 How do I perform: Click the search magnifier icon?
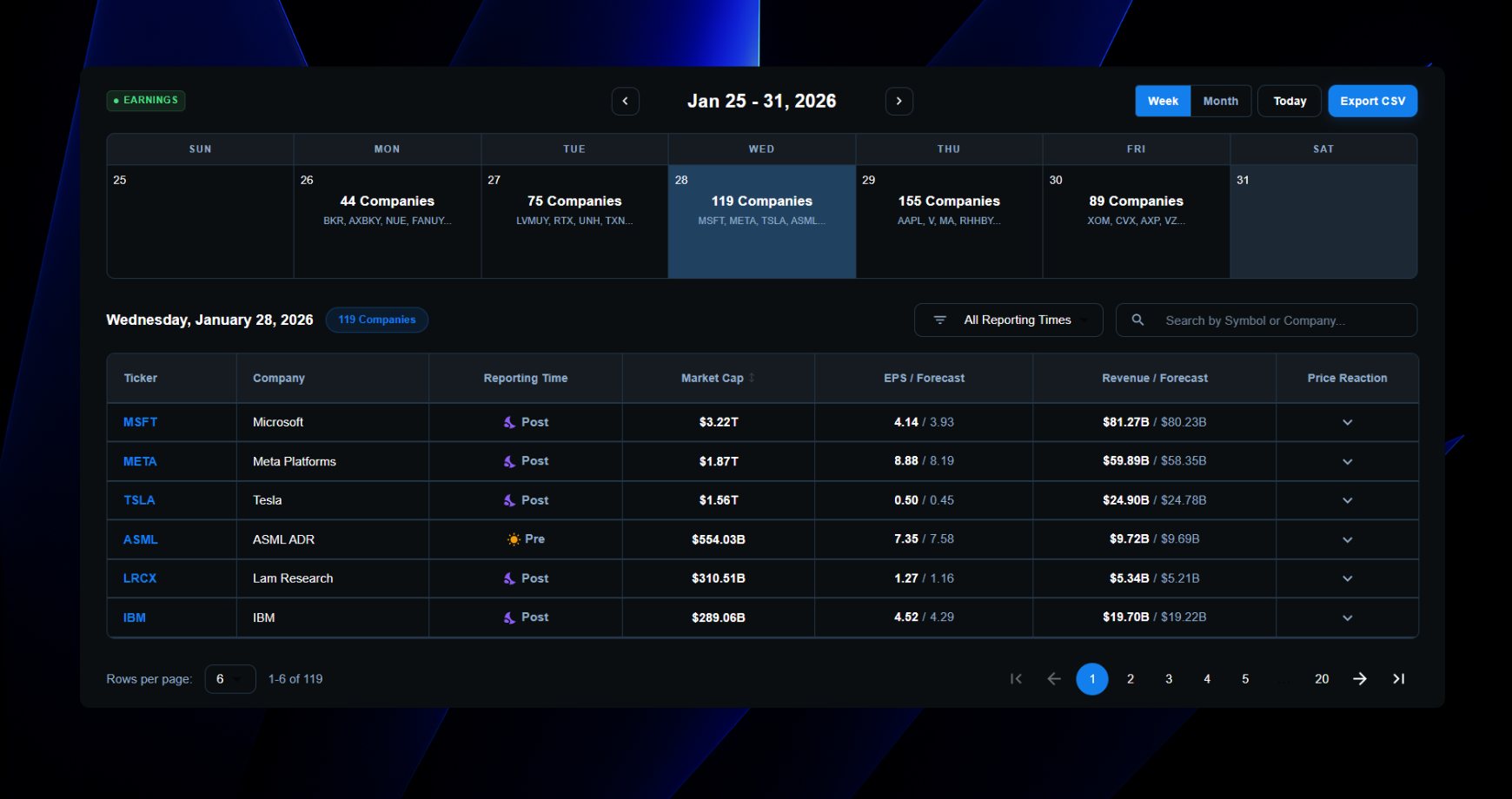point(1137,320)
